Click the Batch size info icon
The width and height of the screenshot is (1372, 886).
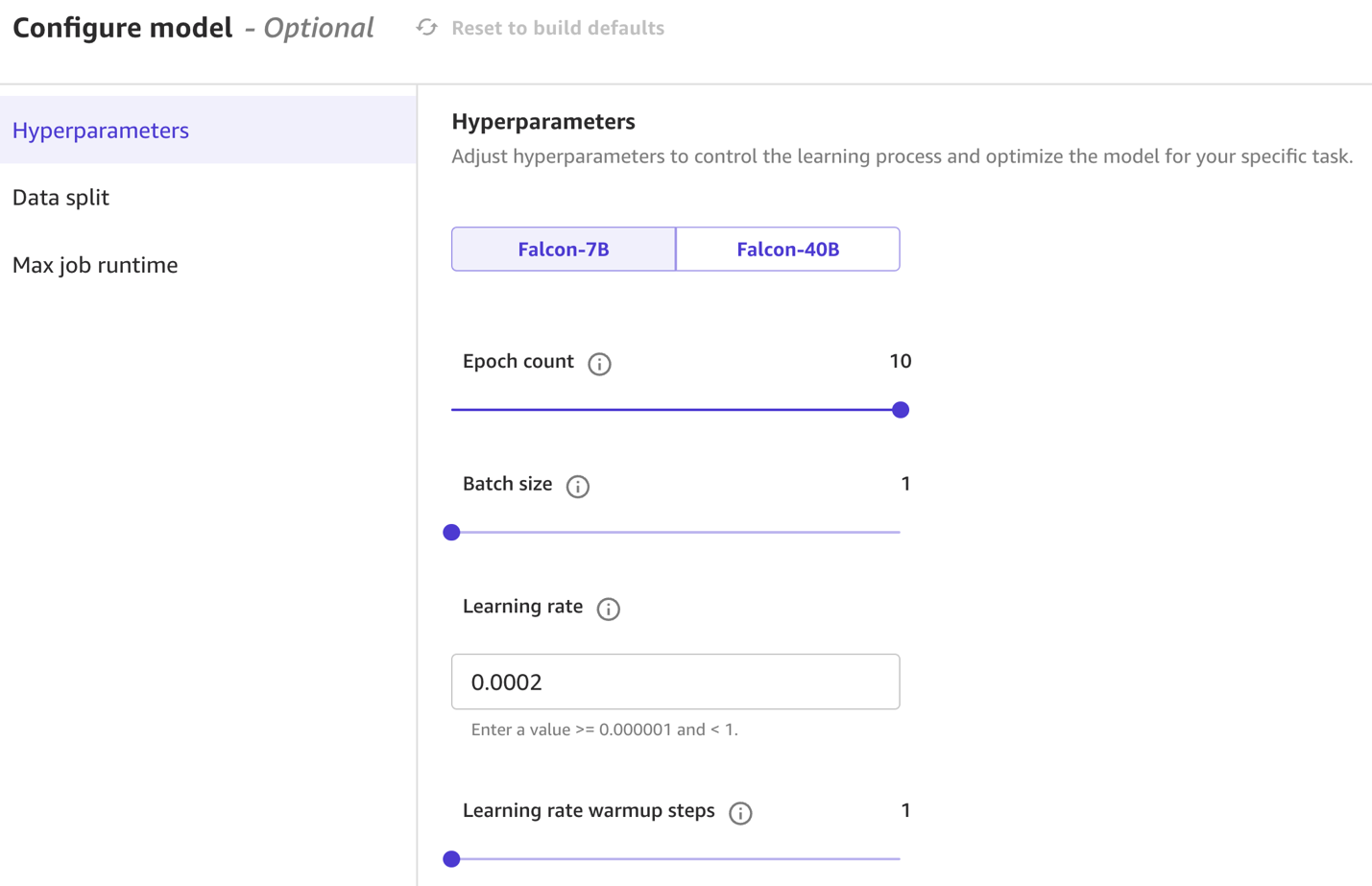click(x=577, y=487)
